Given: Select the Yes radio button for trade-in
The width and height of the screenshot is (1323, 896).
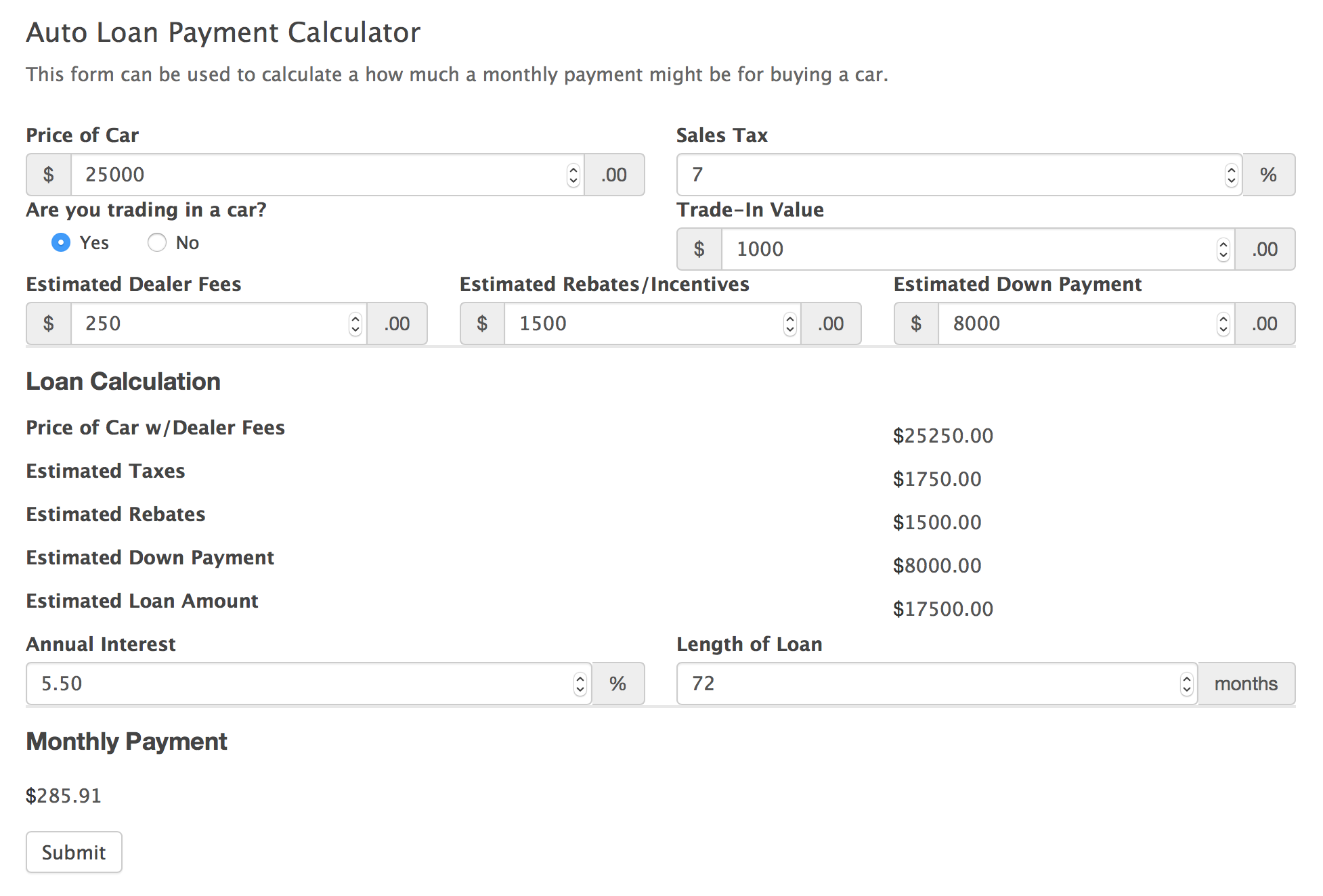Looking at the screenshot, I should click(62, 242).
